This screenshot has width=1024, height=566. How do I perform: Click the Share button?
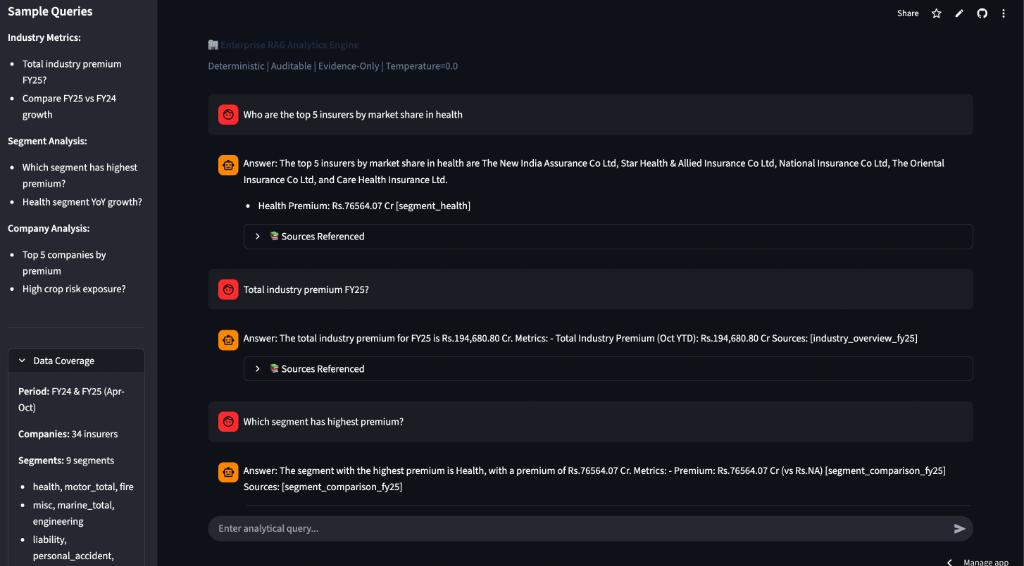click(908, 13)
